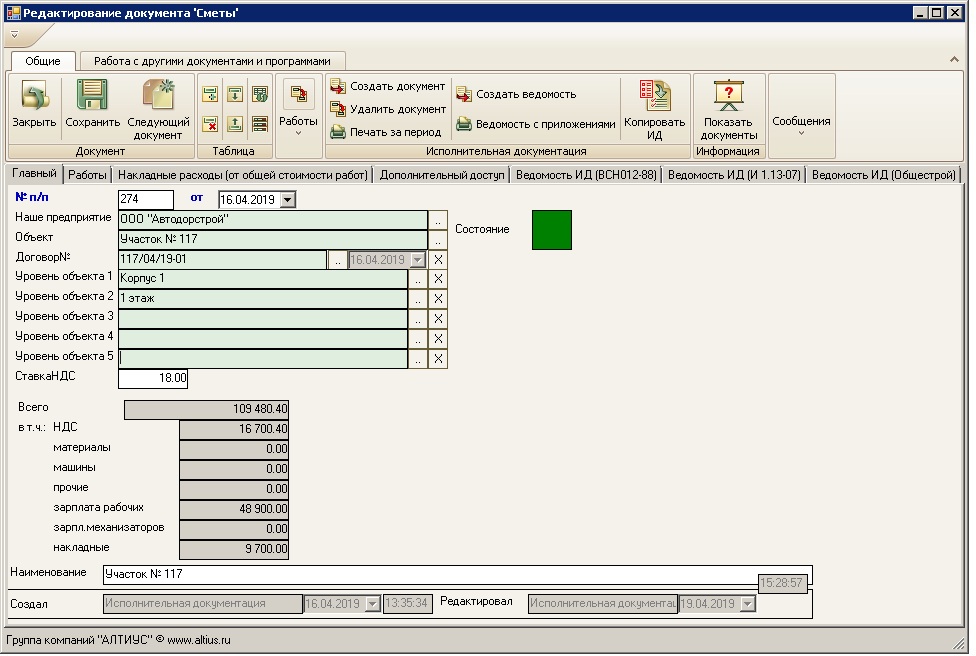Open the disabled contract date dropdown
Screen dimensions: 976x656
pyautogui.click(x=418, y=260)
